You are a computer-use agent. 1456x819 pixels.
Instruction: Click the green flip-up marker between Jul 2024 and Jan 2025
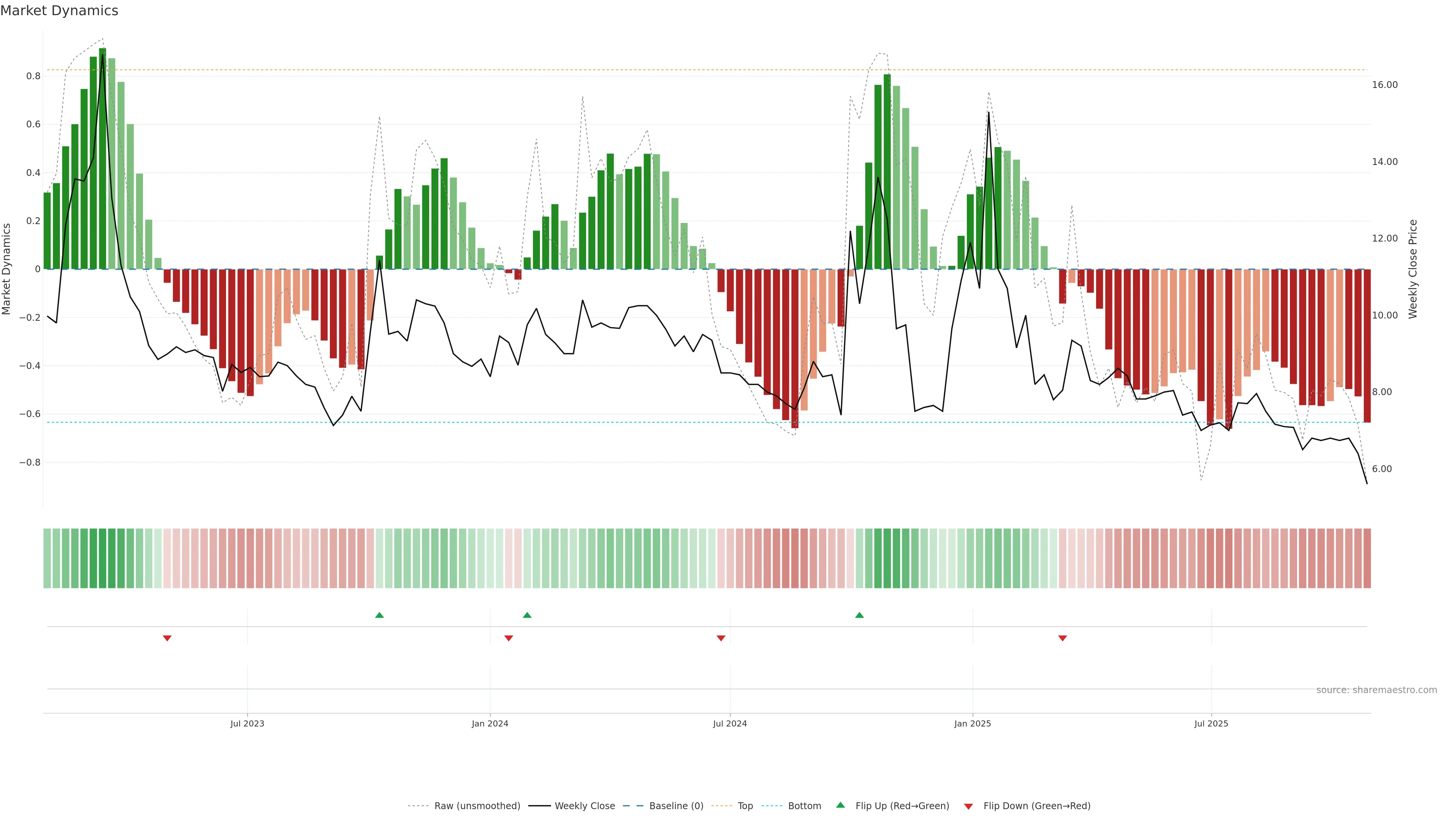click(x=859, y=615)
